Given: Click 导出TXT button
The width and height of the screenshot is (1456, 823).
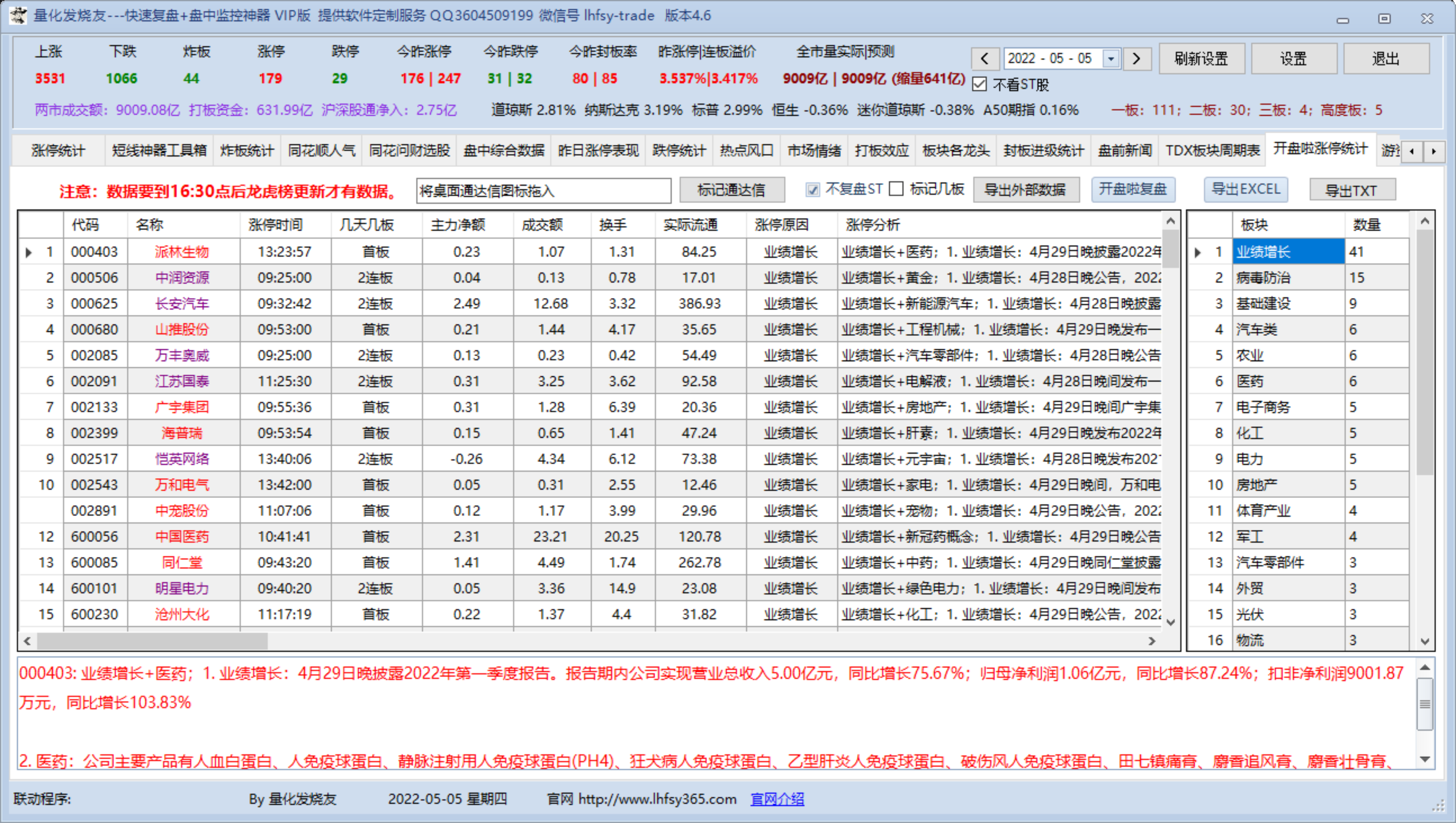Looking at the screenshot, I should (x=1352, y=190).
